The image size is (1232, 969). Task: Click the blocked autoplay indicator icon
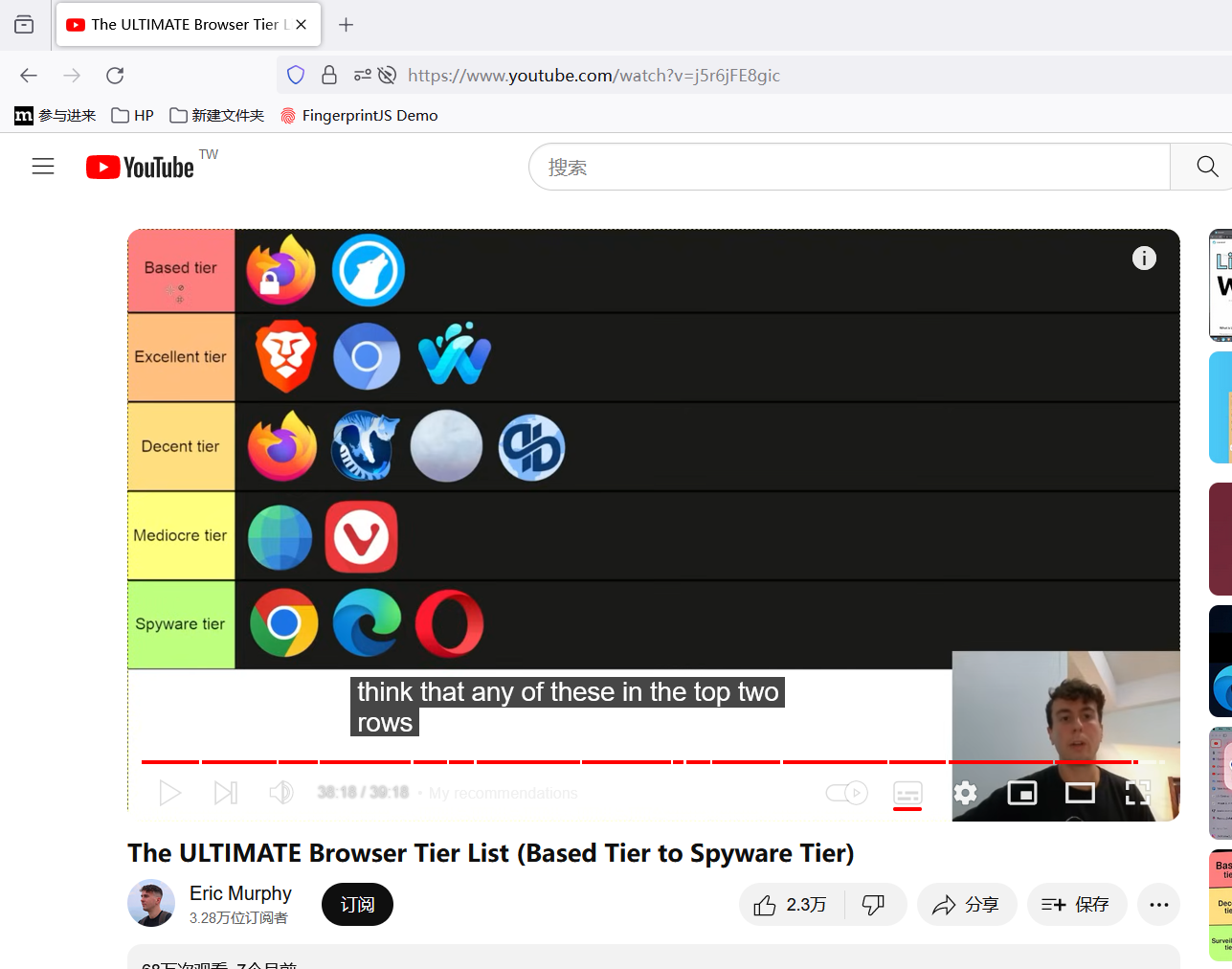[x=387, y=76]
